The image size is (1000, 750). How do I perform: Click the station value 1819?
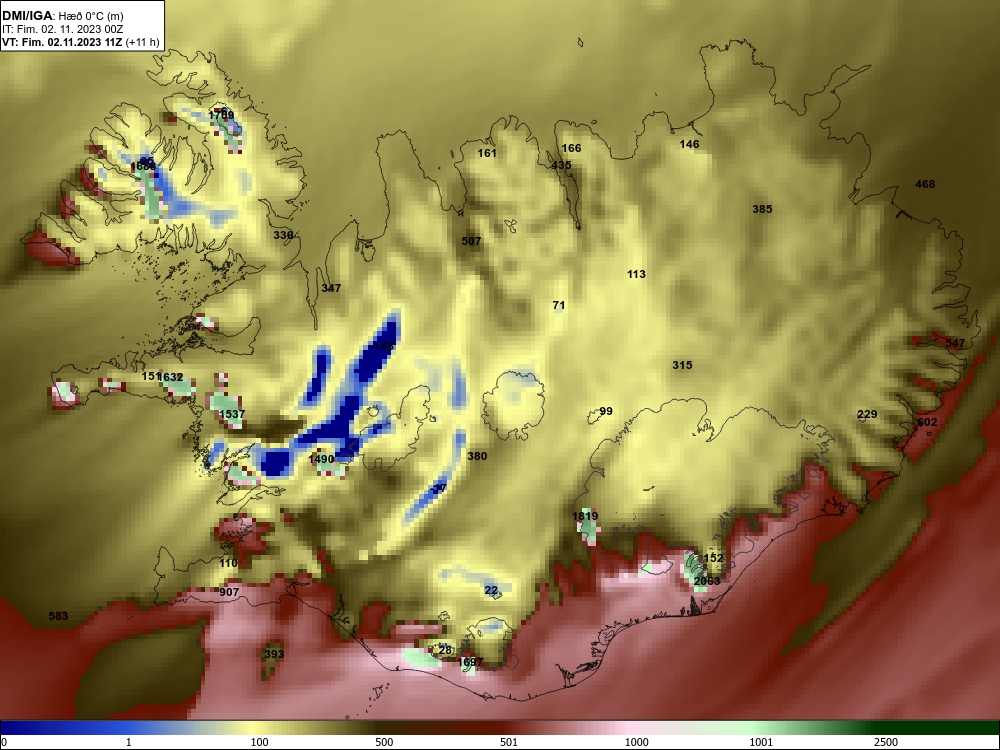585,517
